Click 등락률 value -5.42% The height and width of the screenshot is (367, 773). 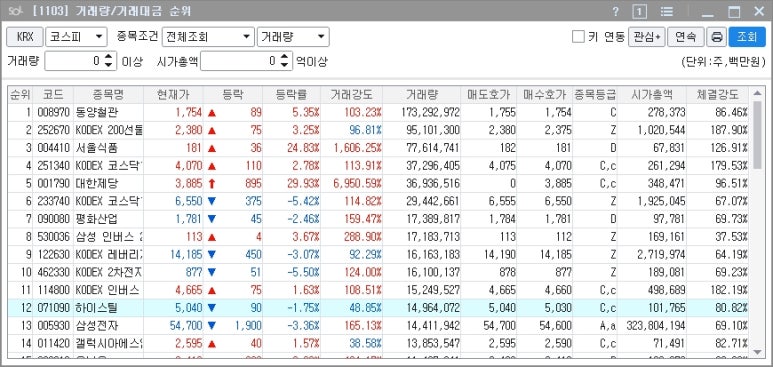(x=304, y=201)
